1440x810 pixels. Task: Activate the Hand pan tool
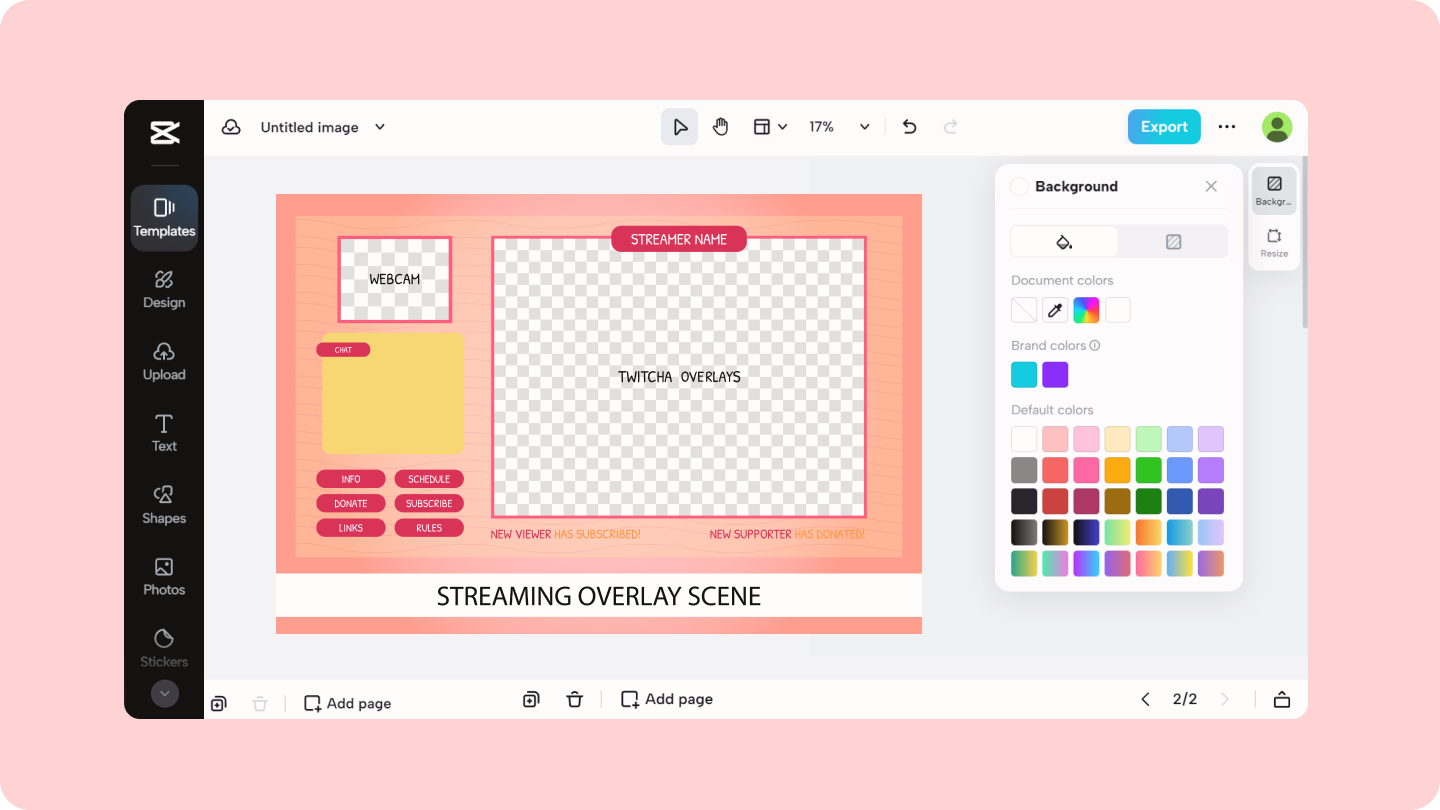720,126
